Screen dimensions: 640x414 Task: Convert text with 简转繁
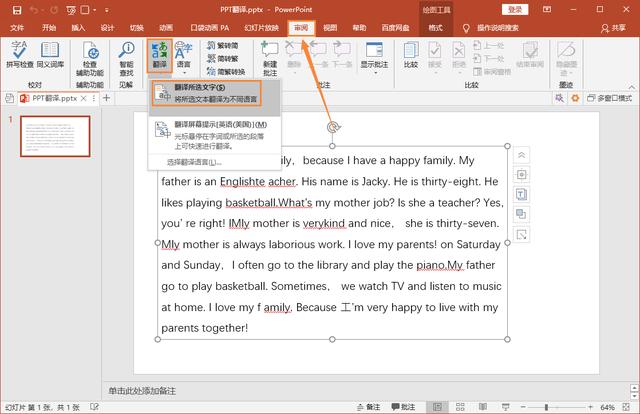click(x=222, y=58)
